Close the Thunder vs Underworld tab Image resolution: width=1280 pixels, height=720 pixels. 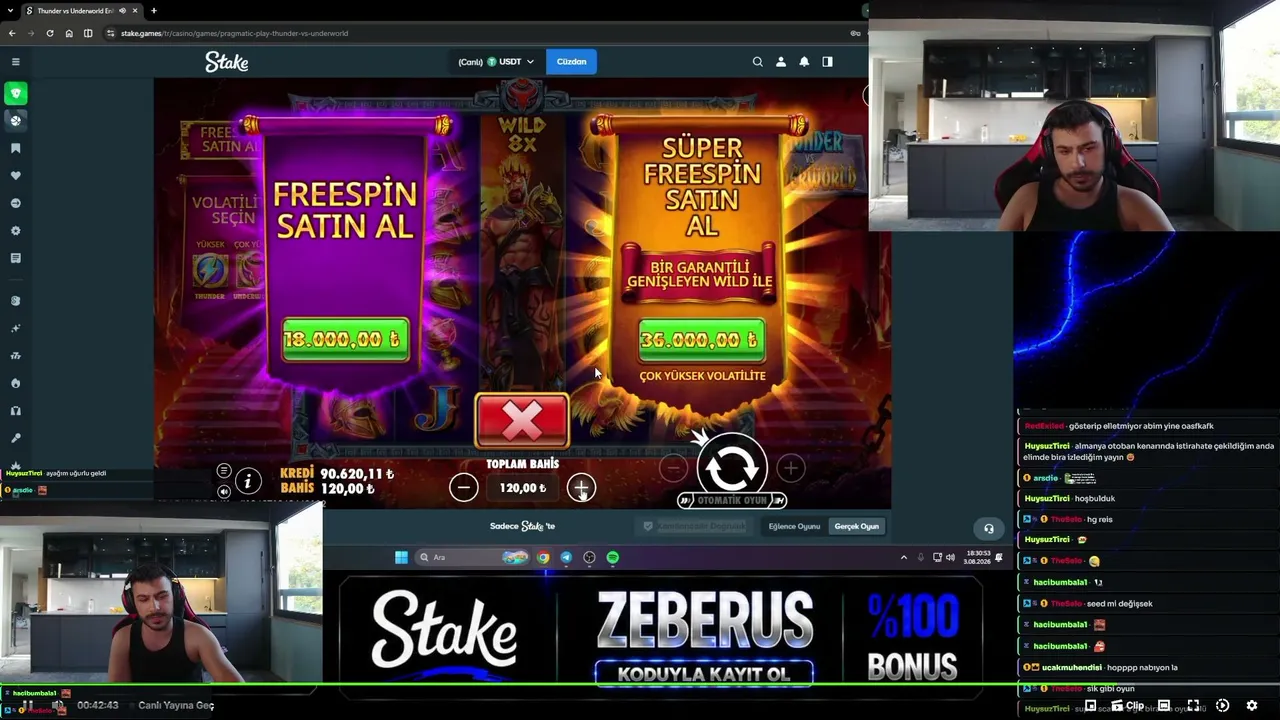tap(135, 11)
